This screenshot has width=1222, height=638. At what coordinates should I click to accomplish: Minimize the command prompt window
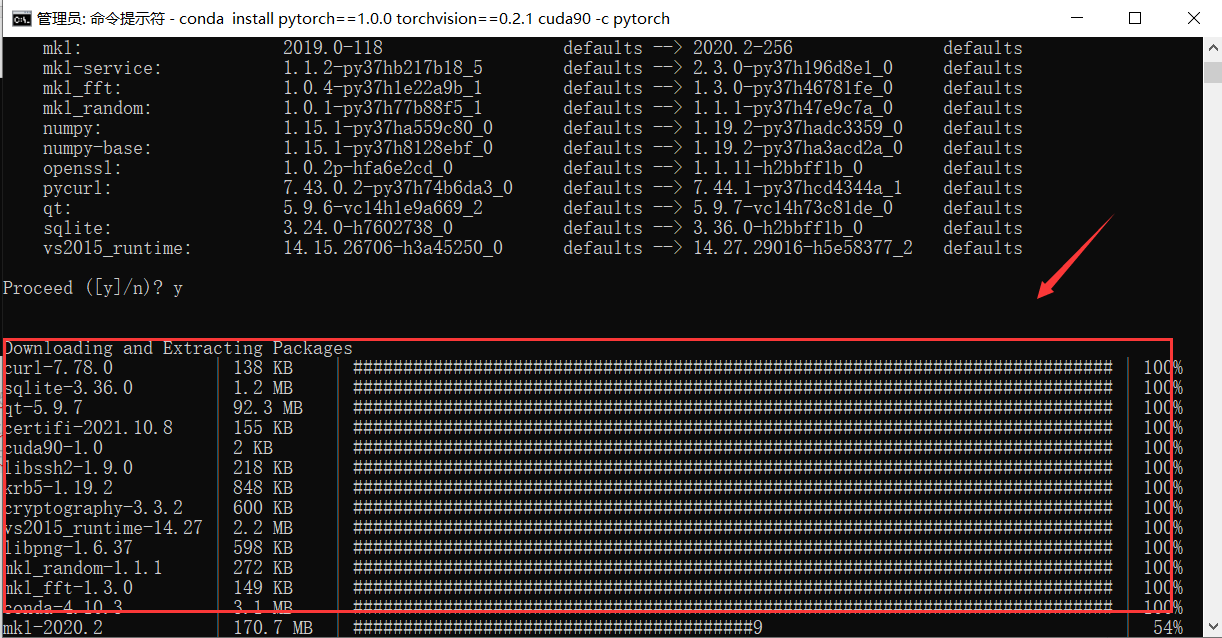1077,18
